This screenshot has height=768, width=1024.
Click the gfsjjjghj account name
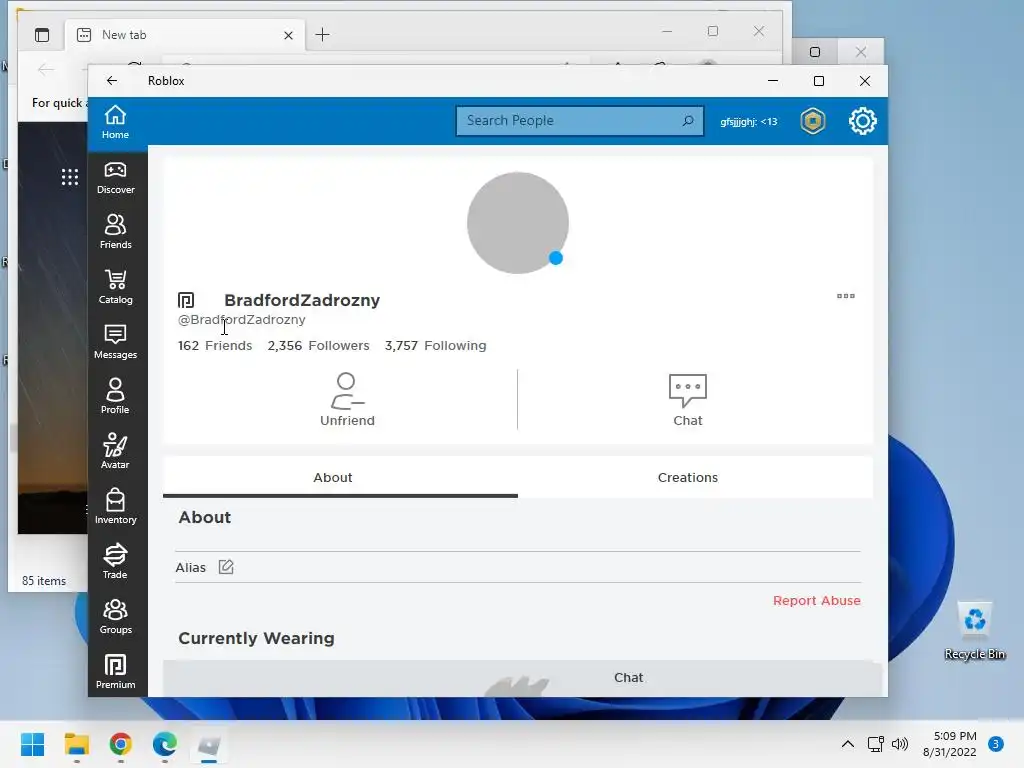(748, 121)
